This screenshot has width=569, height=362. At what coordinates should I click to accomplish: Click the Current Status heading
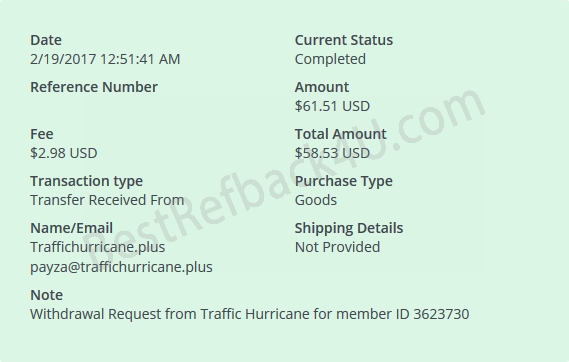(x=344, y=40)
